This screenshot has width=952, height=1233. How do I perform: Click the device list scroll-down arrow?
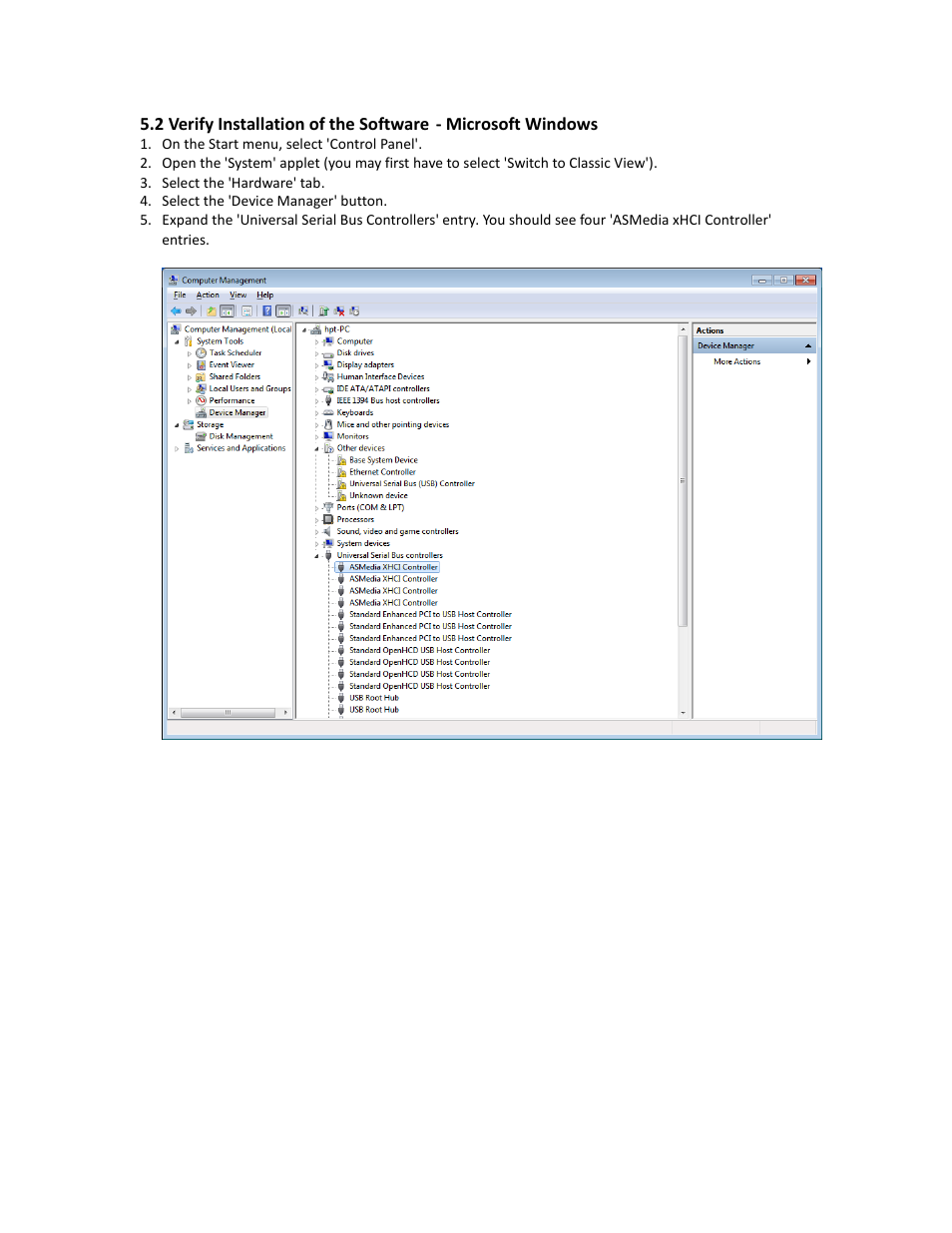[684, 713]
